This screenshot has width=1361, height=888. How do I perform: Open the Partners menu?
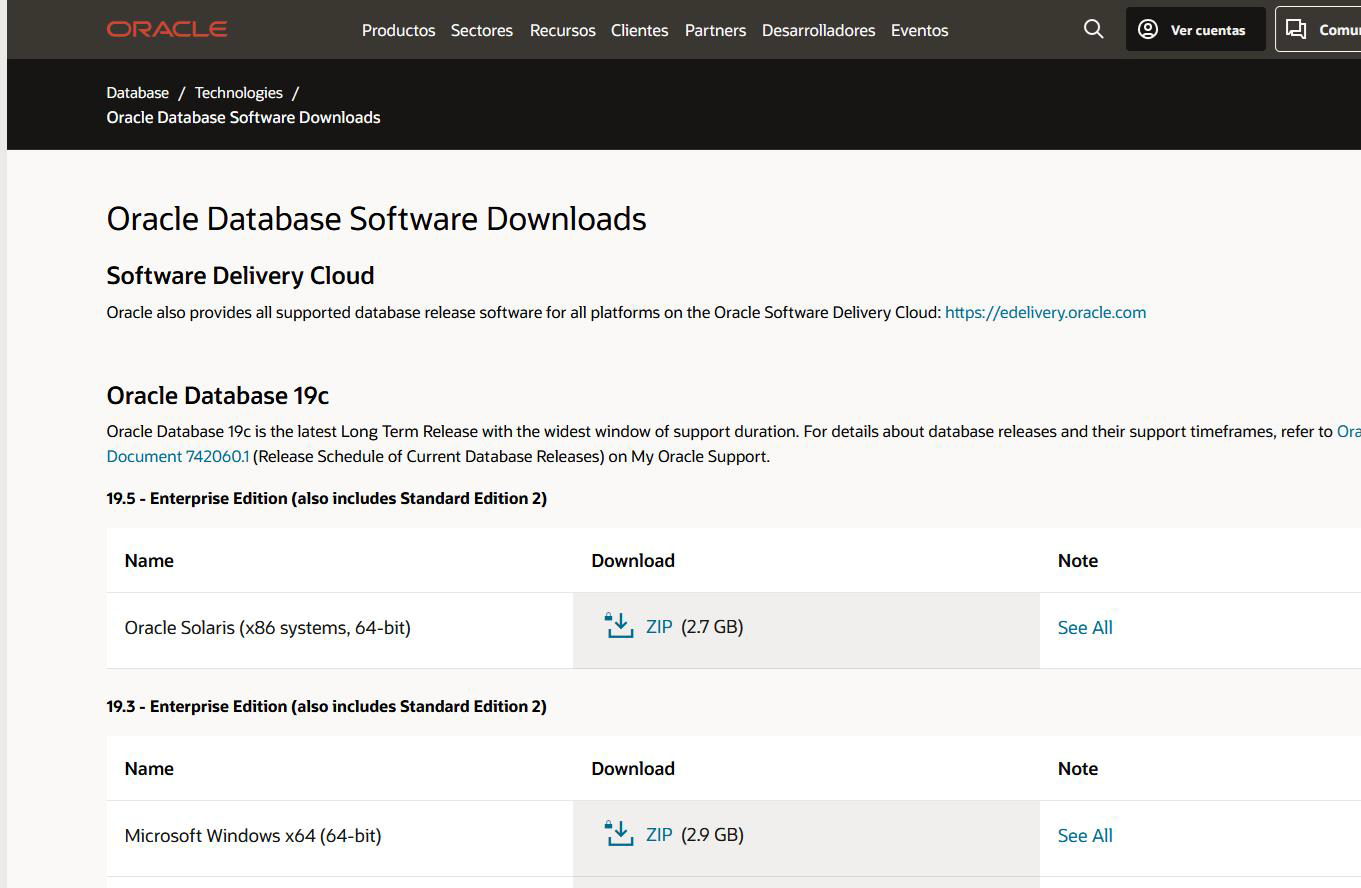coord(715,30)
